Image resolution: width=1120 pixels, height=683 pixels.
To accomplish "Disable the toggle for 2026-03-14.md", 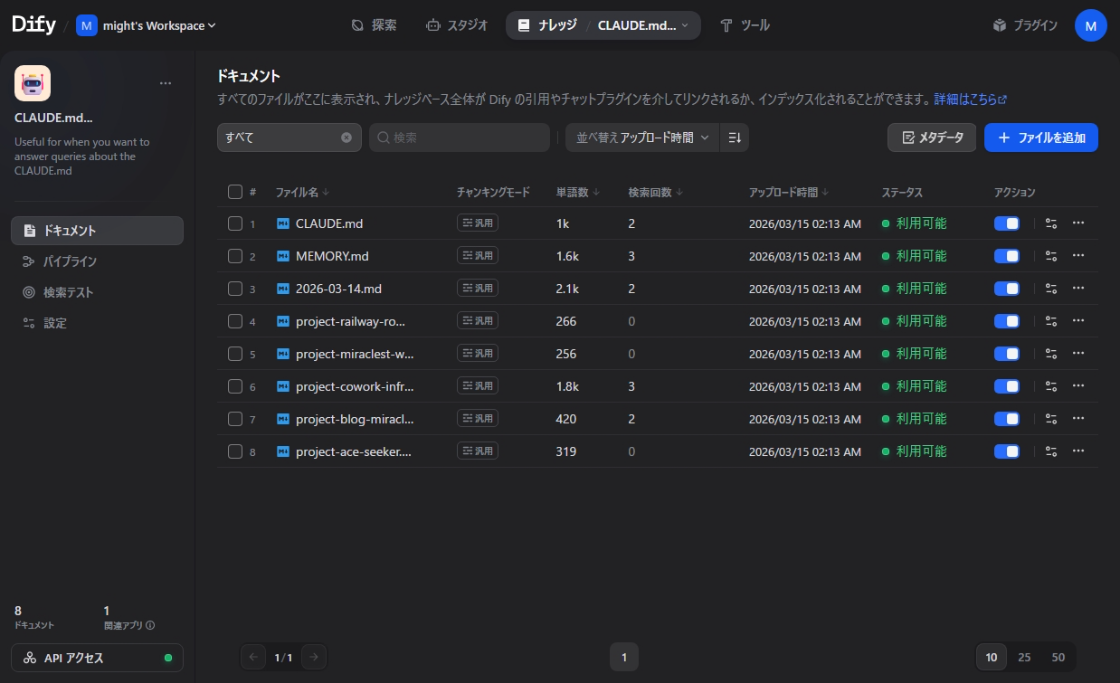I will tap(1006, 289).
